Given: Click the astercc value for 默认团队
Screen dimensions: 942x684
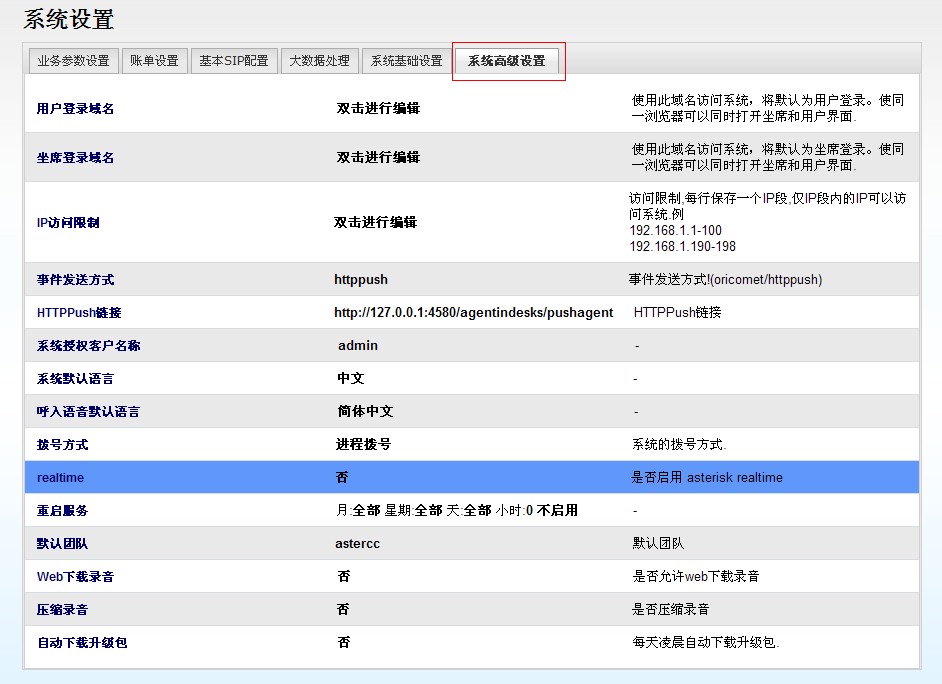Looking at the screenshot, I should (357, 544).
